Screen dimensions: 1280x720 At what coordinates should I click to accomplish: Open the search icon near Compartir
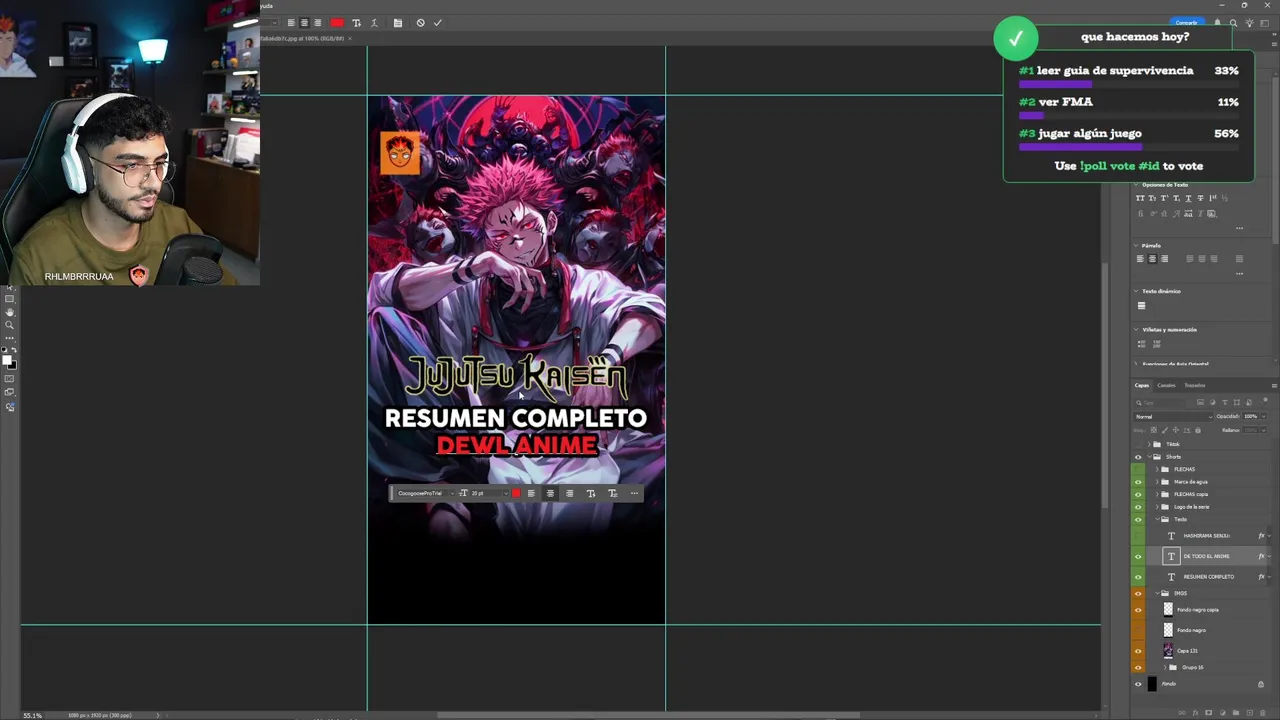click(x=1233, y=22)
